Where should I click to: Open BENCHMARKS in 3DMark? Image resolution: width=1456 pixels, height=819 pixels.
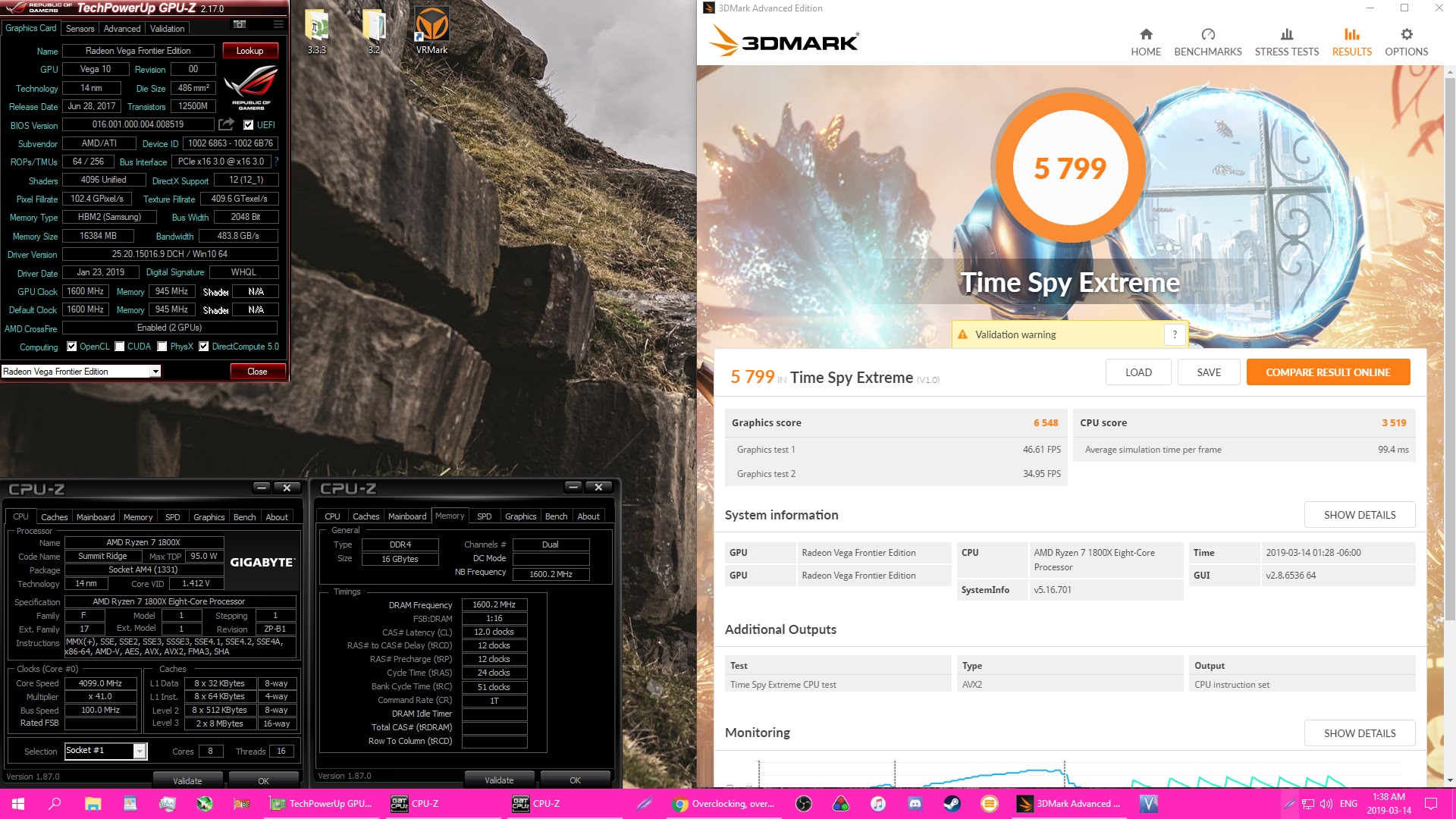1208,42
